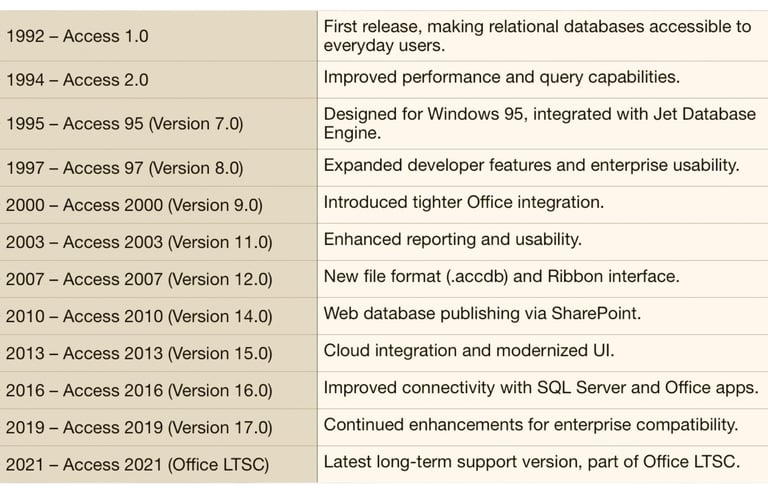Click the "First release, making relational databases" description
The height and width of the screenshot is (503, 768).
click(x=537, y=36)
